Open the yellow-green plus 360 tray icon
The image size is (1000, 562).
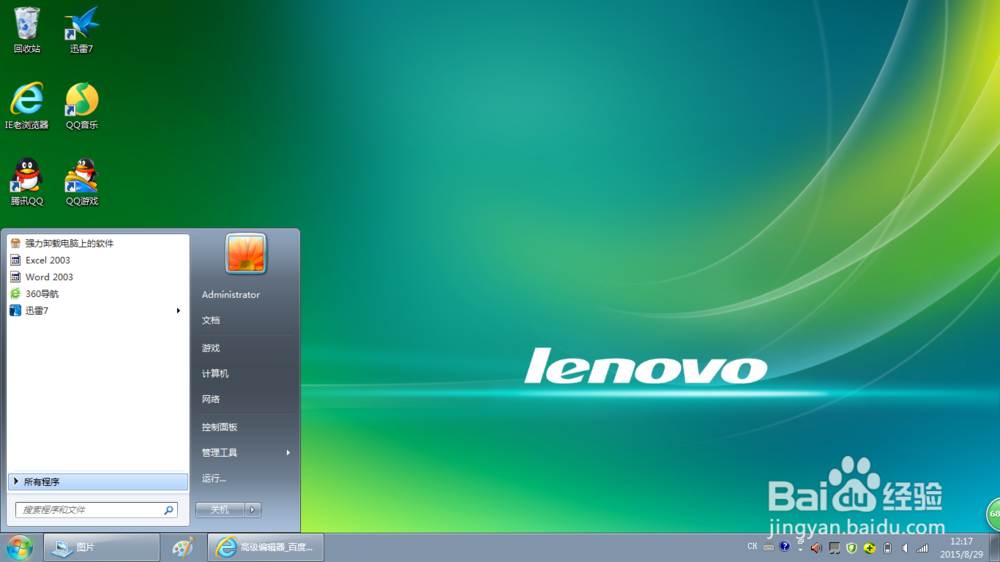click(869, 548)
